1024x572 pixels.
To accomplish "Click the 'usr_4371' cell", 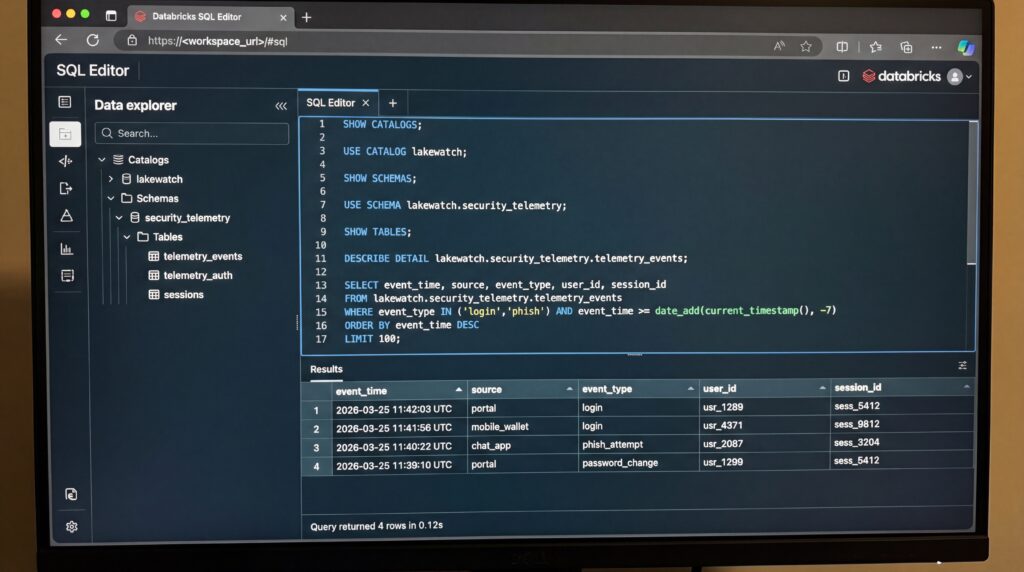I will pos(723,425).
